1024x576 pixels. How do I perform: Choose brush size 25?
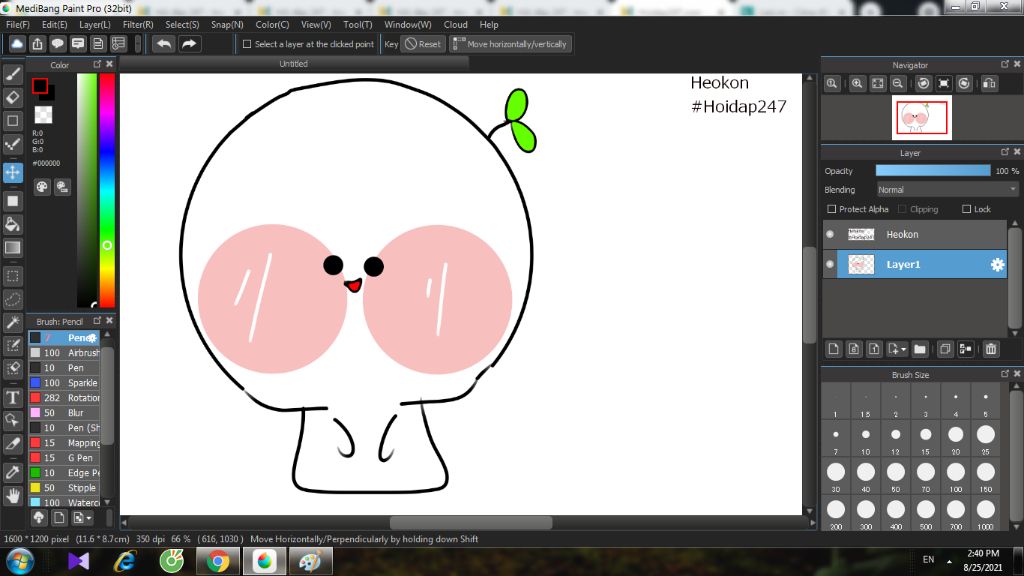985,438
